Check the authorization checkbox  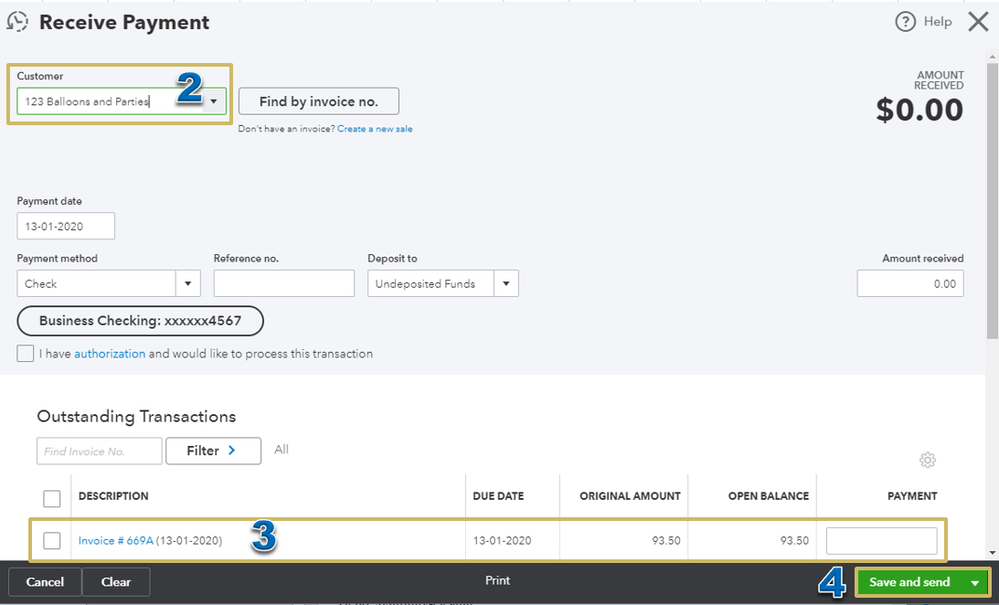26,354
